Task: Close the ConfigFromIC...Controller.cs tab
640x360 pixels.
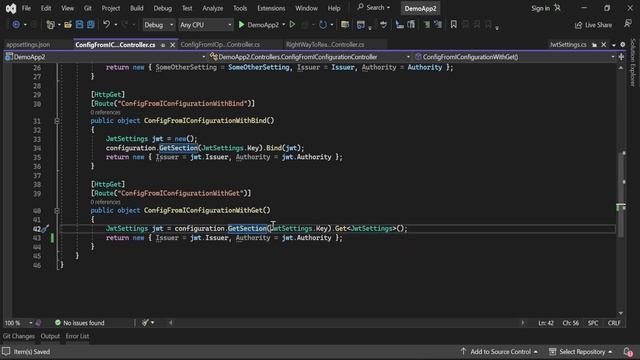Action: coord(173,45)
